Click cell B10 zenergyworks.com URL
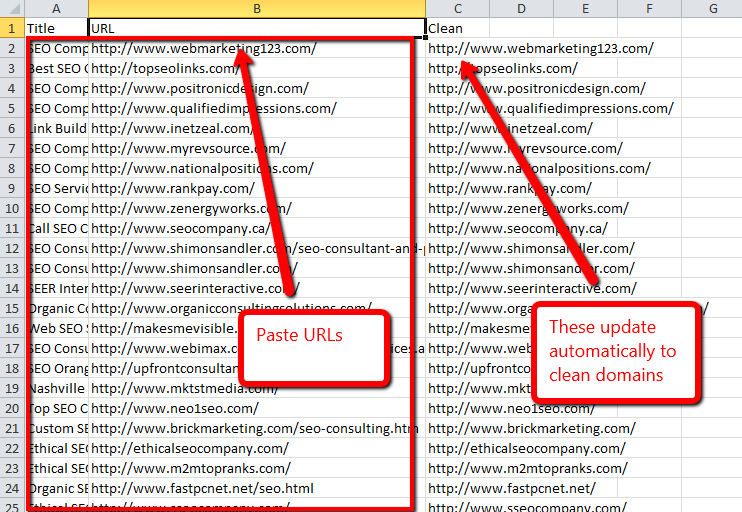The height and width of the screenshot is (512, 742). point(257,208)
